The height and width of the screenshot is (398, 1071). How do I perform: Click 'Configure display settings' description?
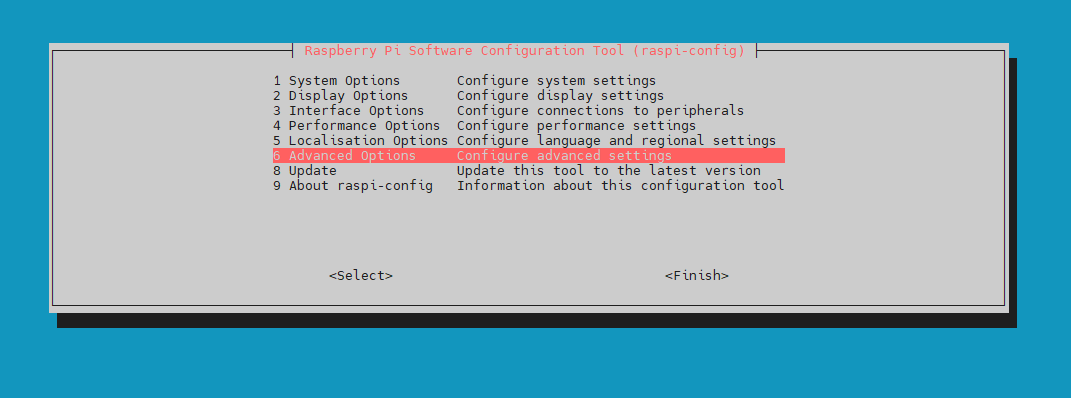coord(561,96)
